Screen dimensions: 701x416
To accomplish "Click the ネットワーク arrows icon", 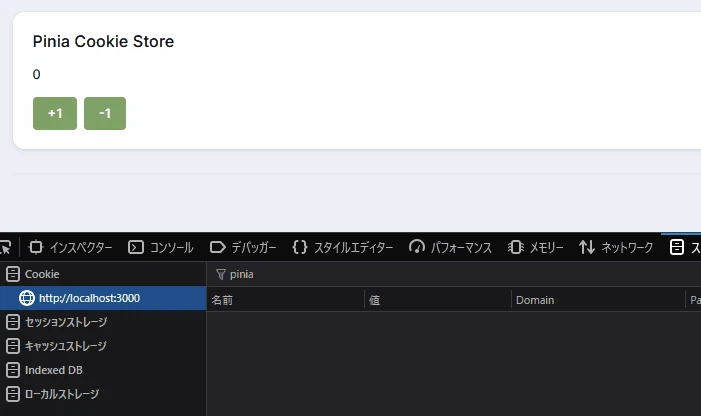I will point(587,247).
